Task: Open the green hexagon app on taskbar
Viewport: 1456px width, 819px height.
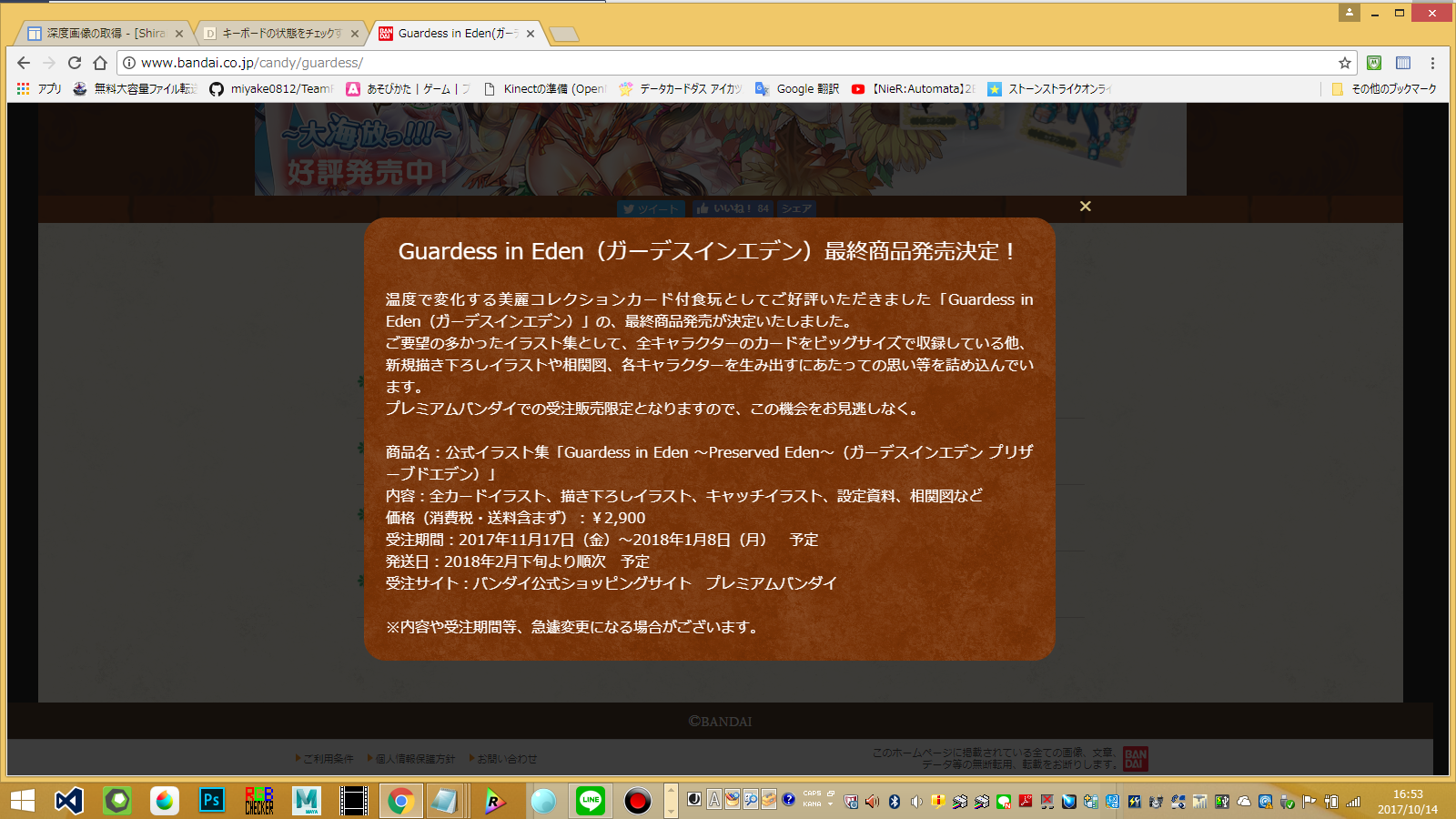Action: tap(117, 801)
